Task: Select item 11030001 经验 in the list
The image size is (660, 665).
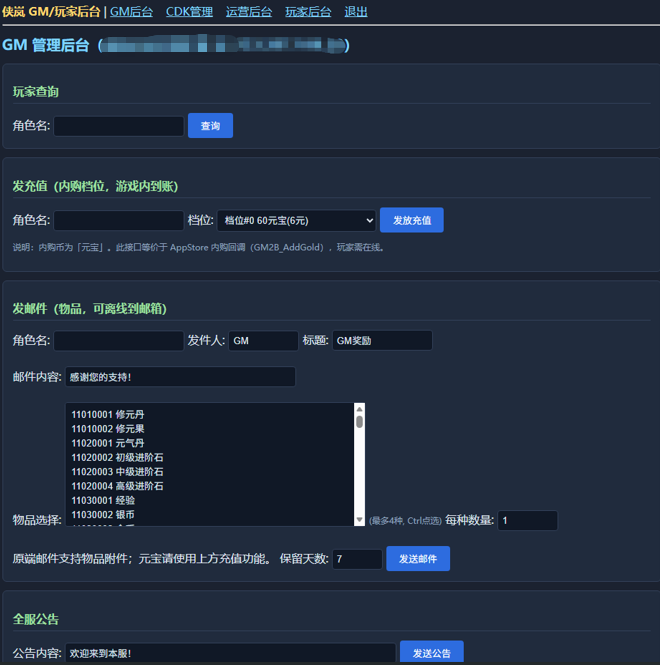Action: [x=210, y=501]
